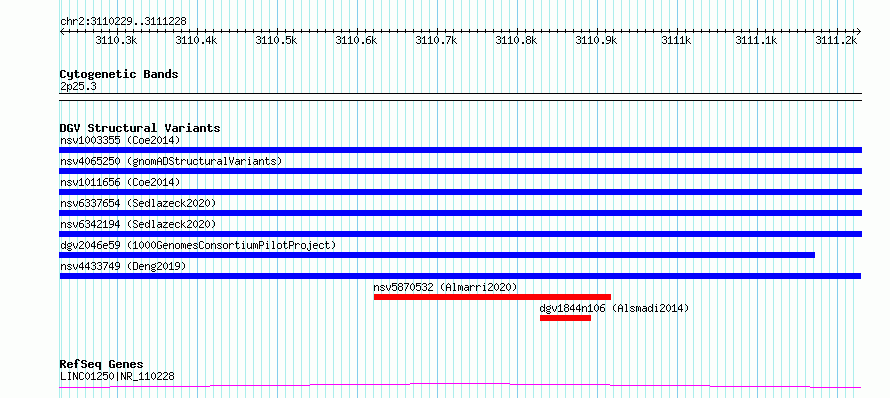Click the 3110.7k ruler mark
Viewport: 890px width, 398px height.
[436, 40]
